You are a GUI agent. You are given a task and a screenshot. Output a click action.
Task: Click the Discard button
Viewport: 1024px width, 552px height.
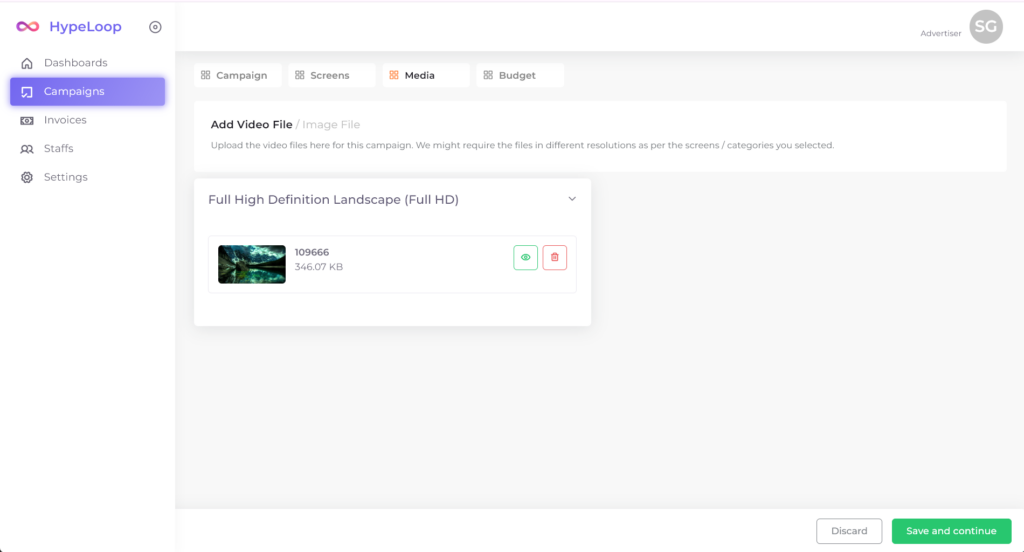(x=849, y=531)
